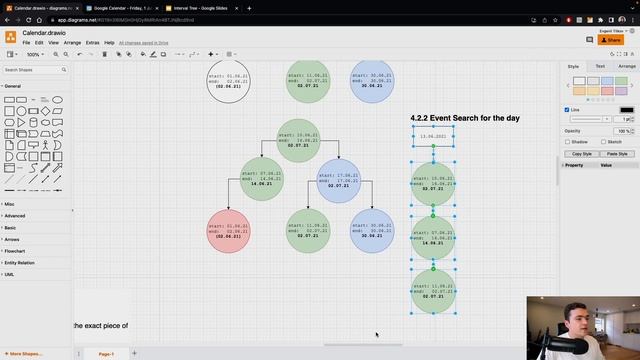This screenshot has width=640, height=360.
Task: Switch to Interval Tree Google Slides tab
Action: tap(201, 8)
